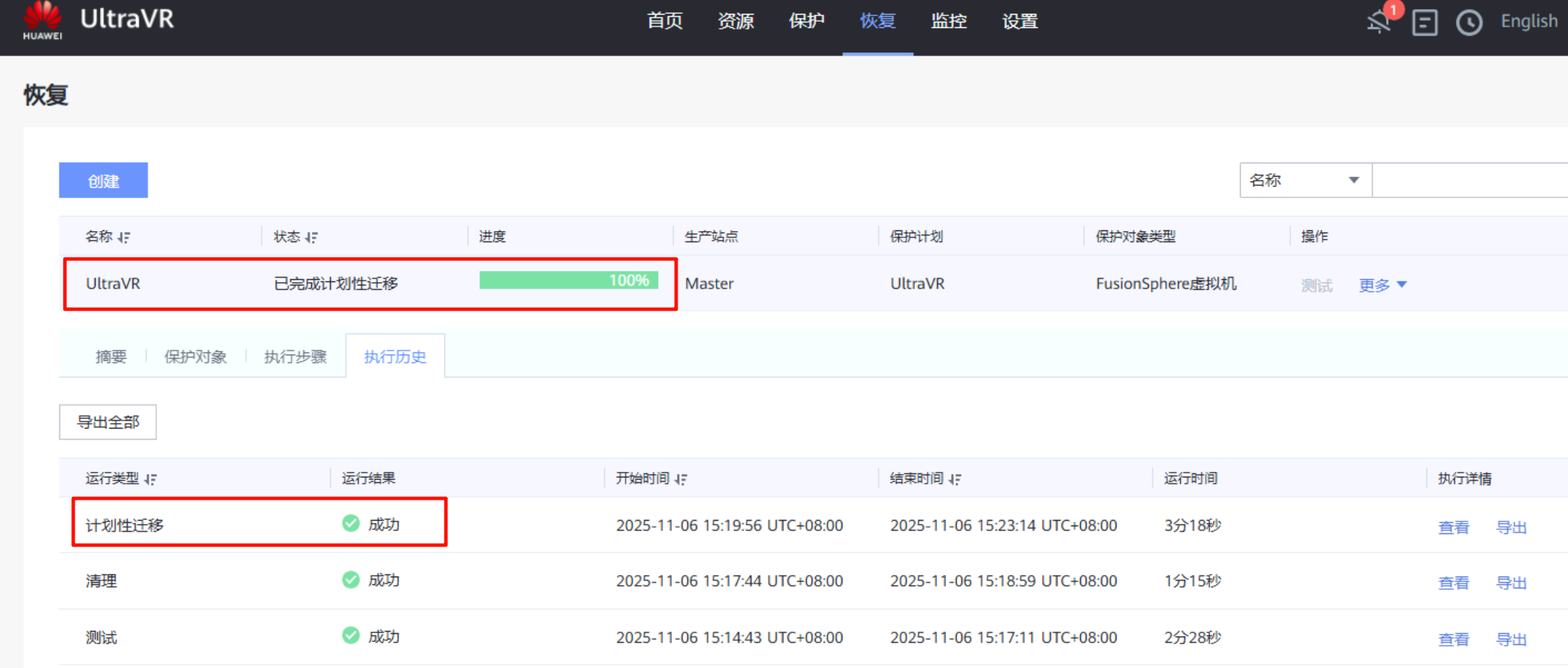Open the clock history icon in header
This screenshot has width=1568, height=668.
(x=1469, y=22)
